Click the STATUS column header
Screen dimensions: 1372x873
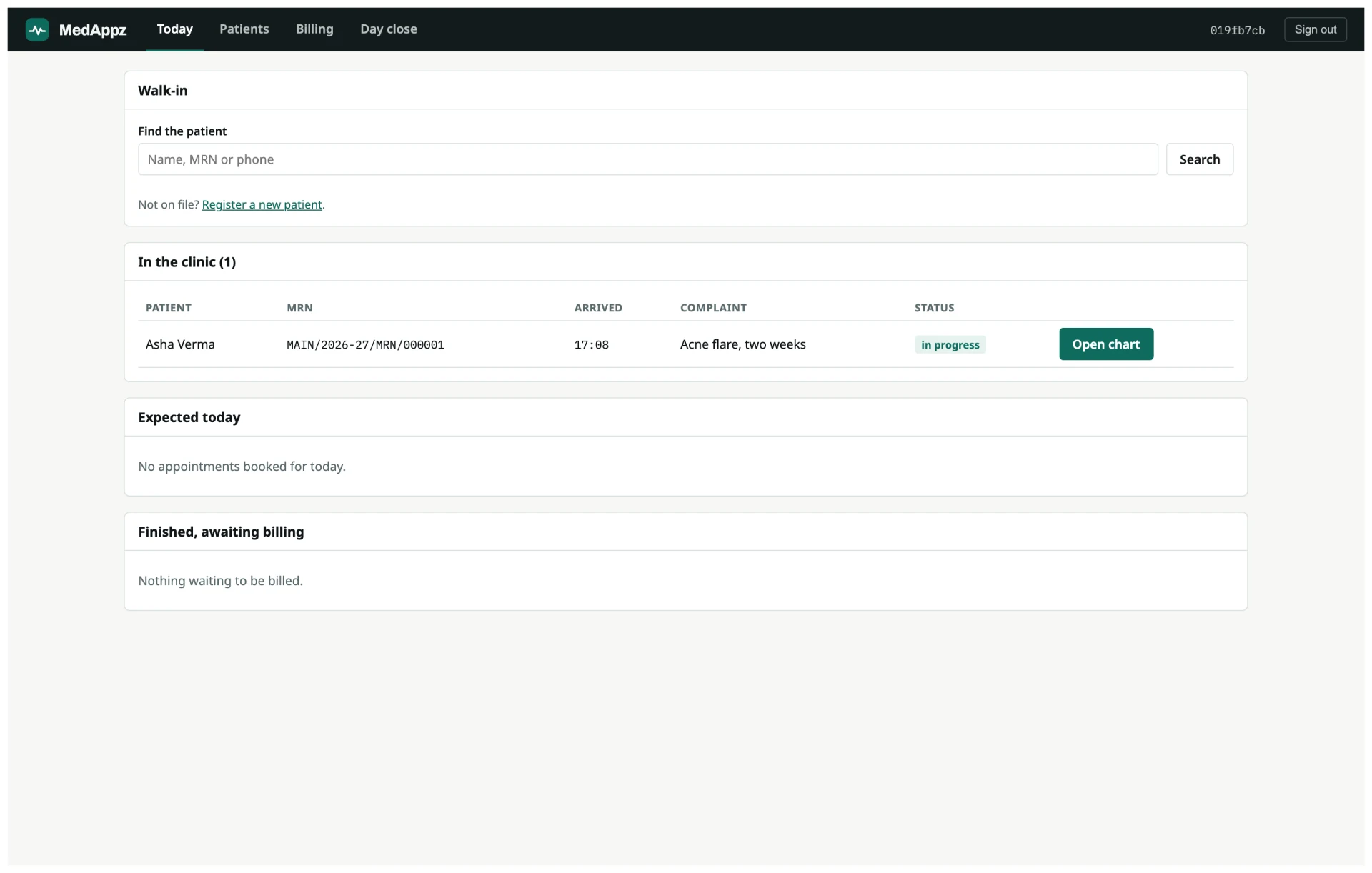pyautogui.click(x=934, y=308)
